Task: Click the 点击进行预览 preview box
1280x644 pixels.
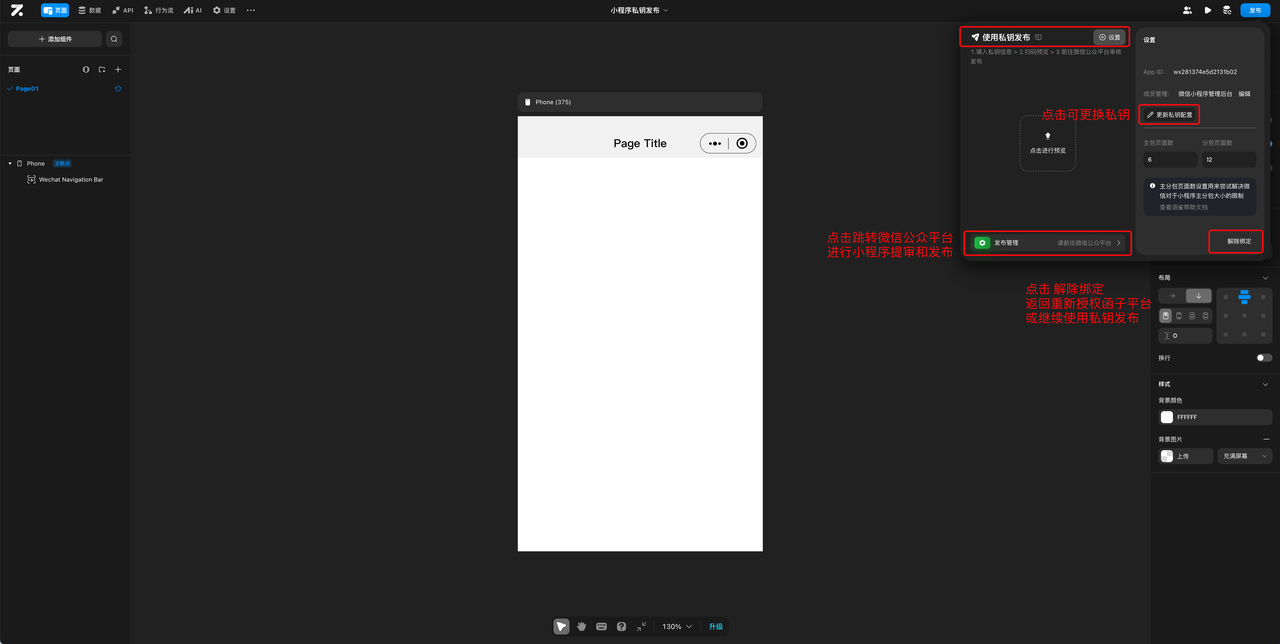Action: point(1048,143)
